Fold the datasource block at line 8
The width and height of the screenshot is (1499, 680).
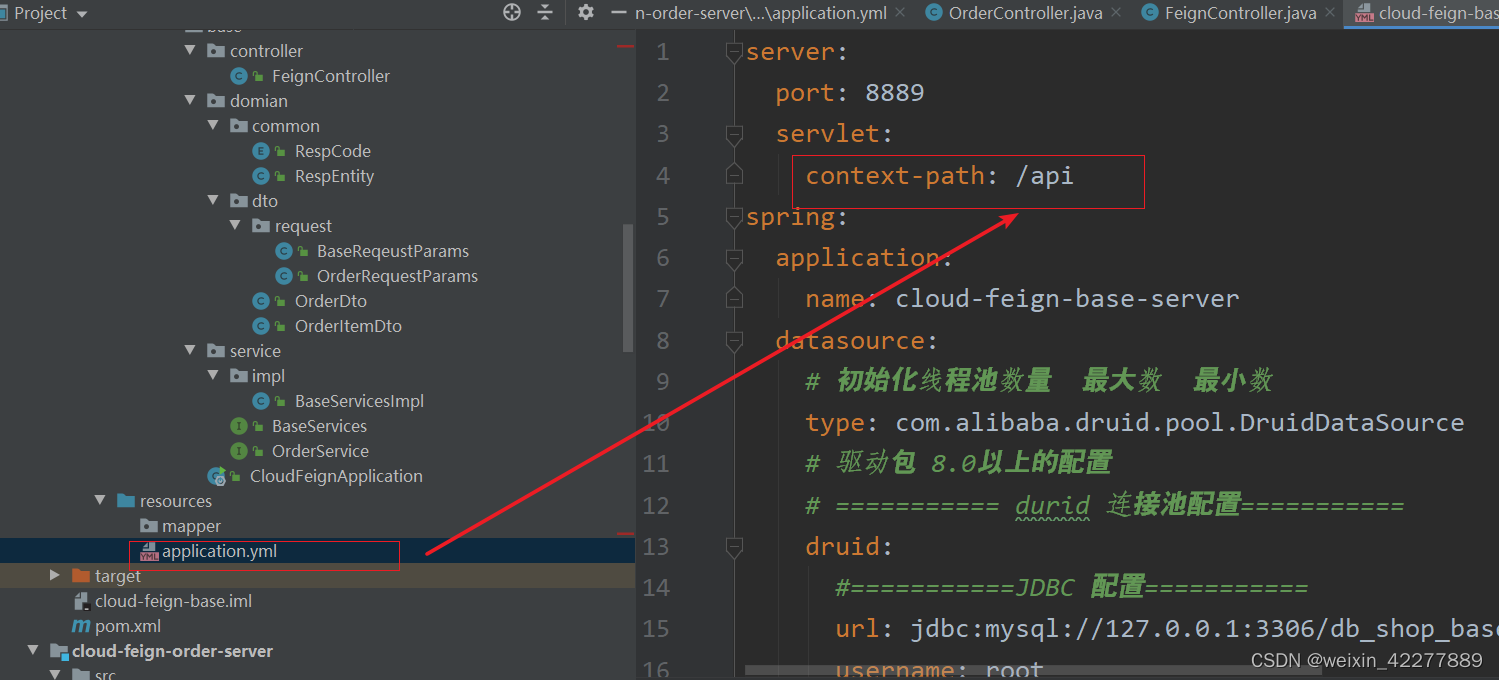point(735,341)
